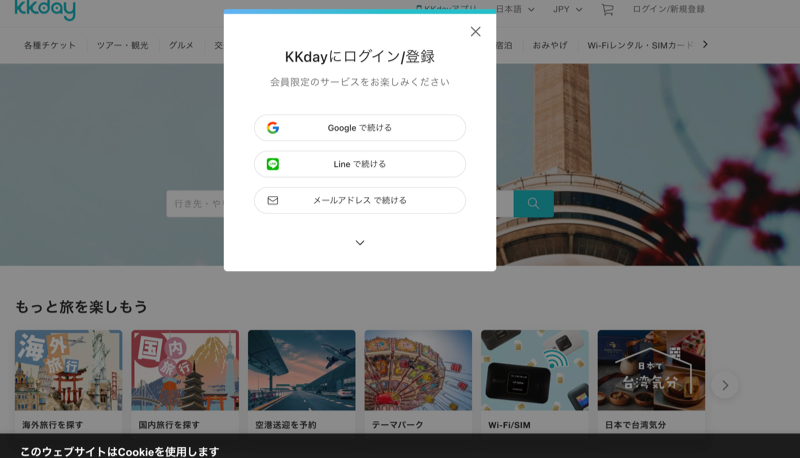Show more categories arrow in navigation

(x=705, y=44)
